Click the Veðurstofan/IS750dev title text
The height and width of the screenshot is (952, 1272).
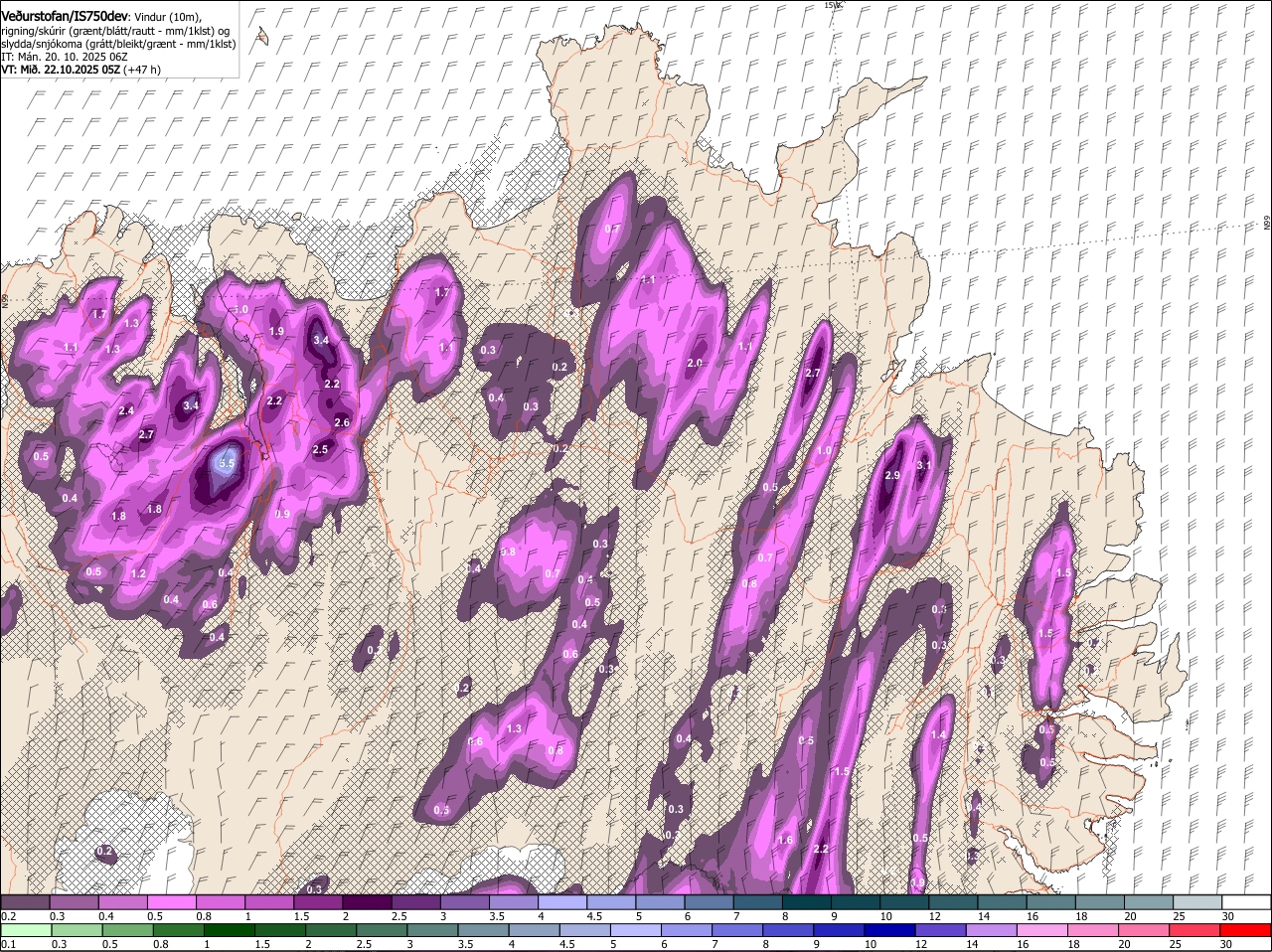tap(65, 16)
